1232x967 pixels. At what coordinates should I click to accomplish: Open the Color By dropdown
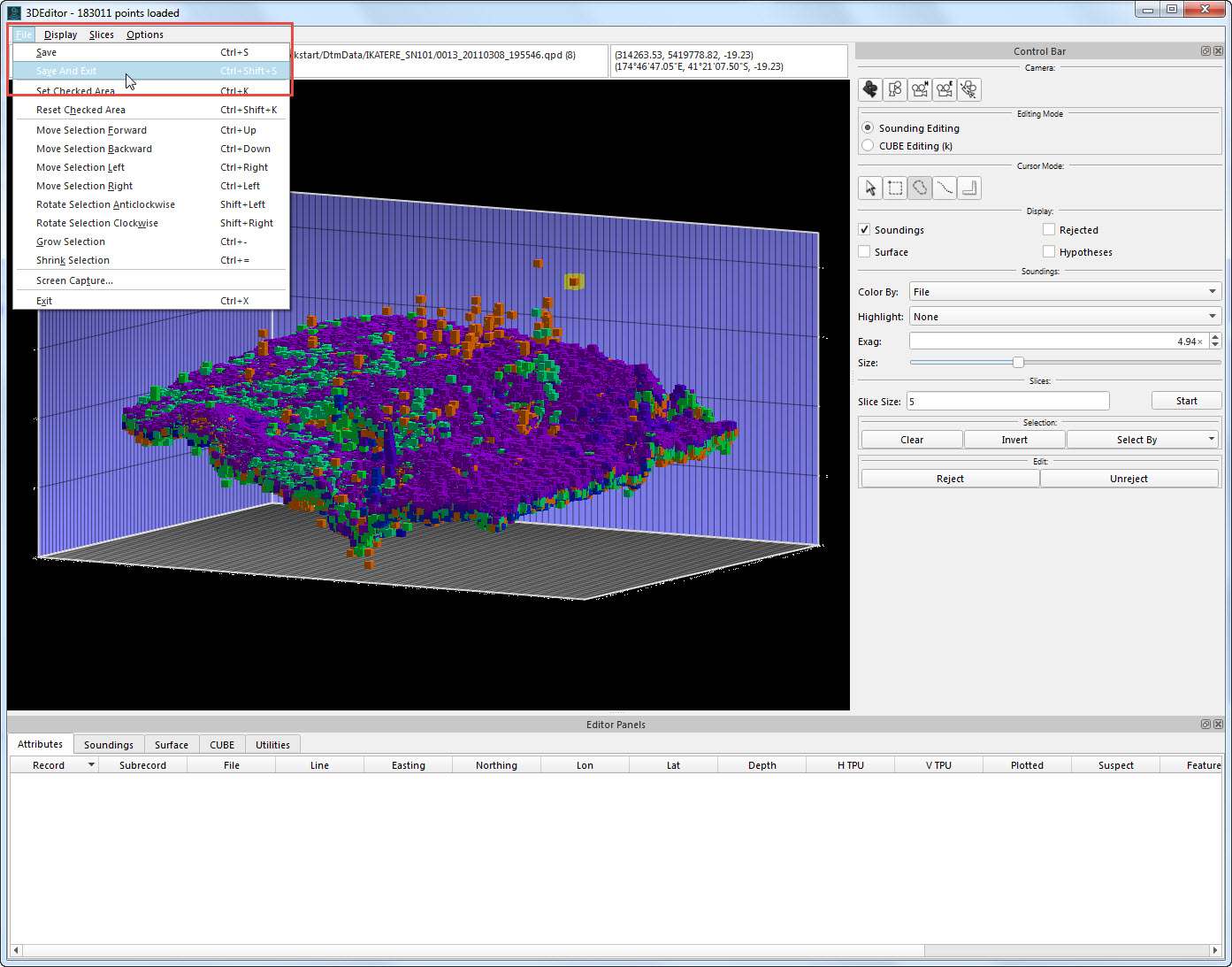(1064, 292)
